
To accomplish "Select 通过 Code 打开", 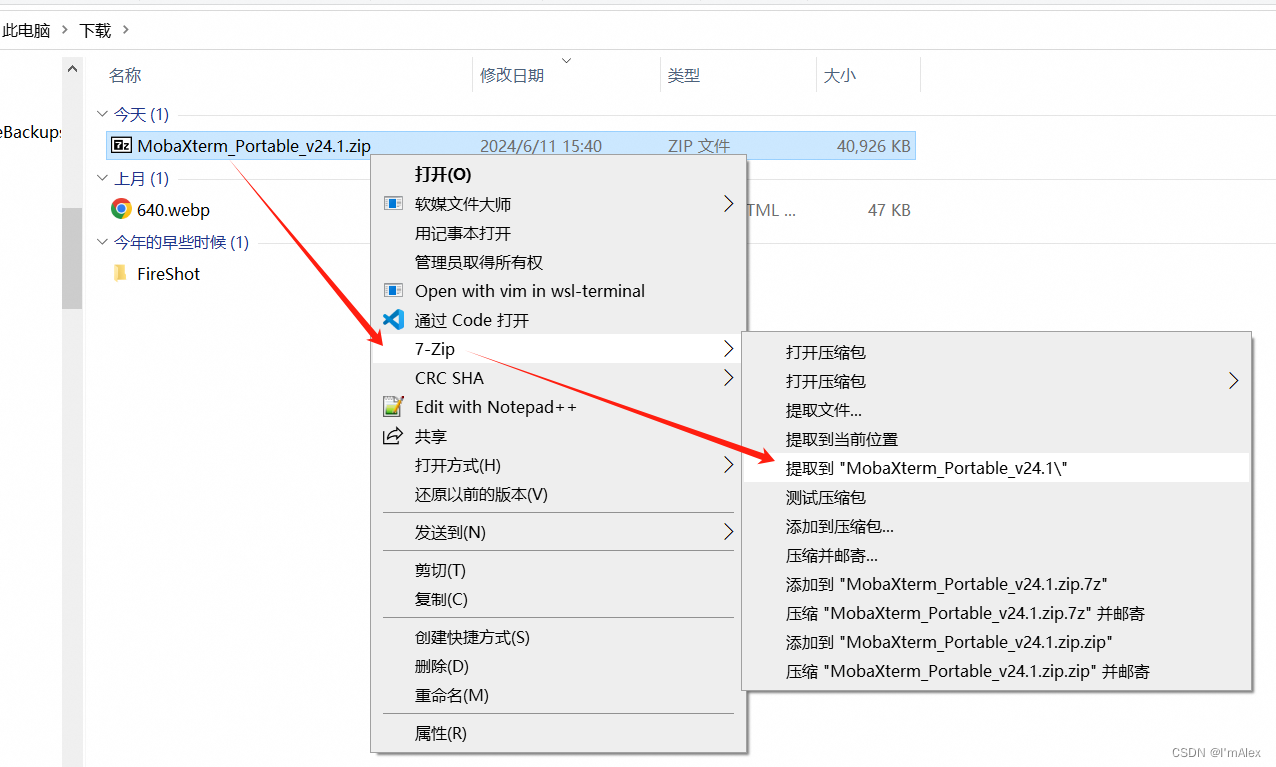I will coord(472,320).
